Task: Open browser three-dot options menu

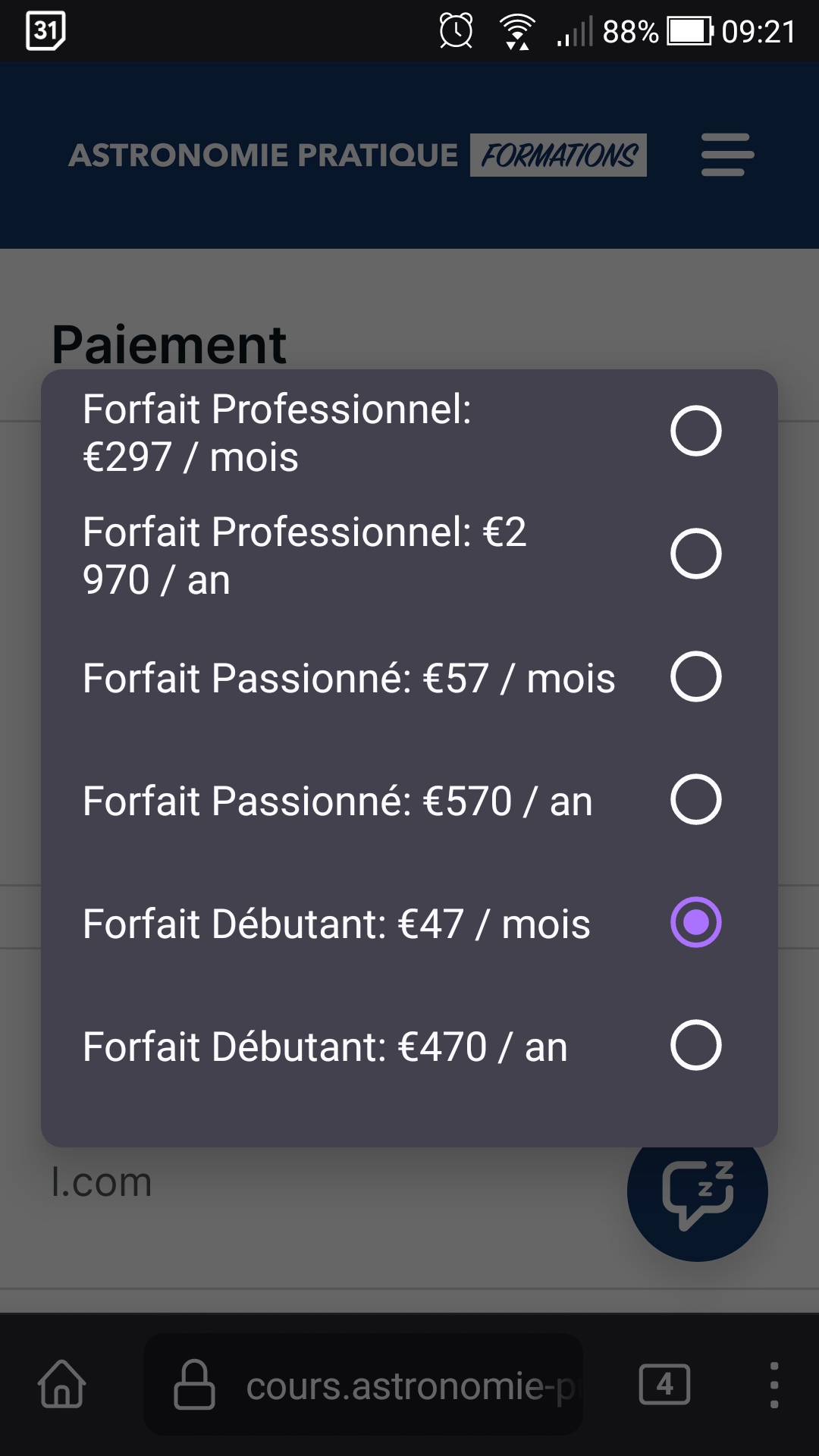Action: 773,1384
